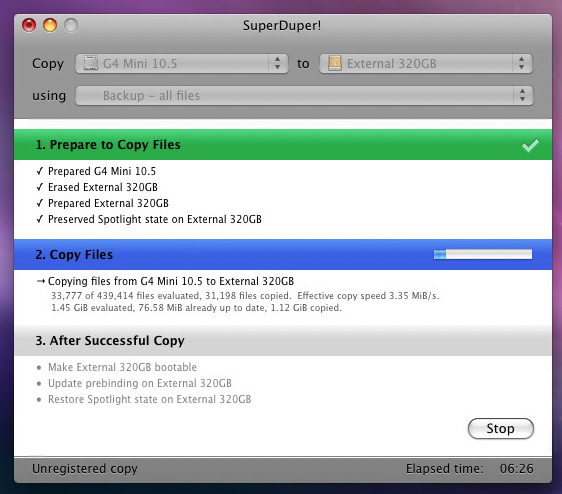Click the 1.45 GiB evaluated status line
Image resolution: width=562 pixels, height=494 pixels.
(x=196, y=308)
